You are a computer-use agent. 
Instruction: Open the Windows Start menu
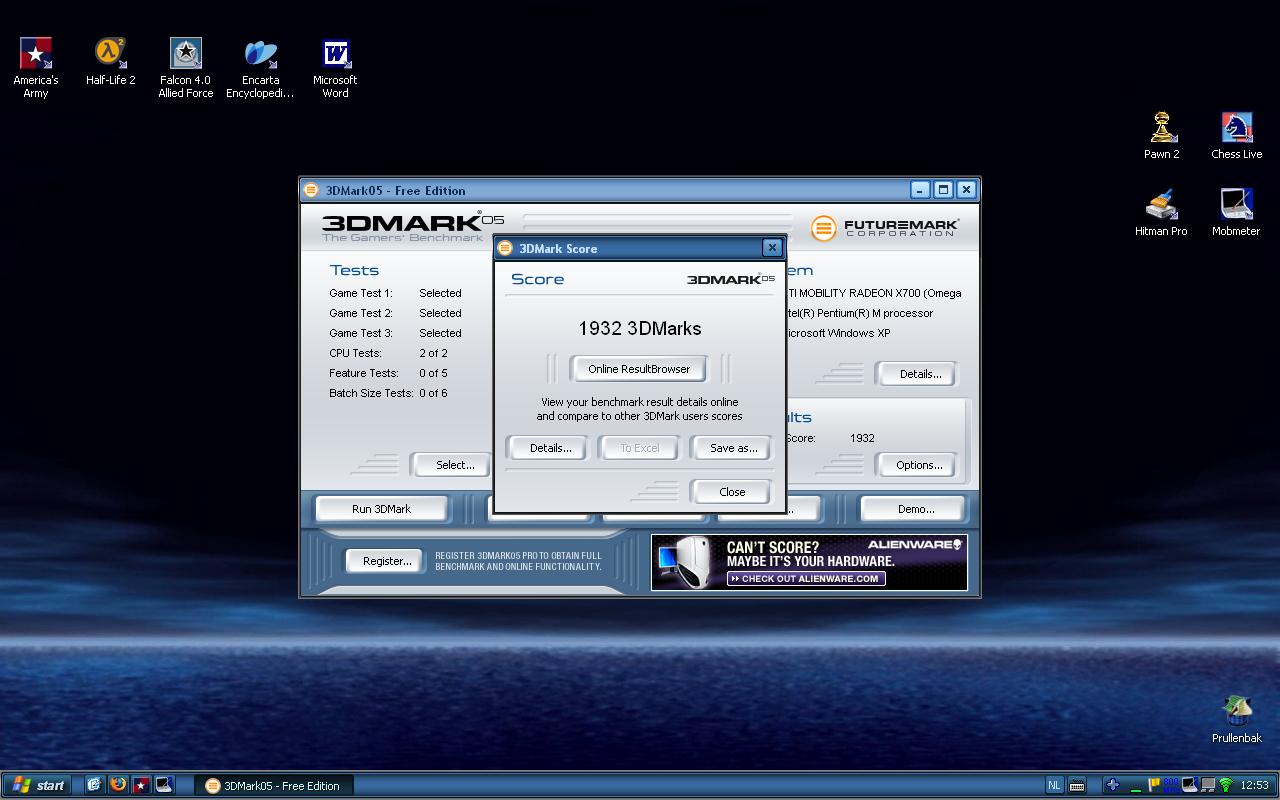(x=37, y=785)
